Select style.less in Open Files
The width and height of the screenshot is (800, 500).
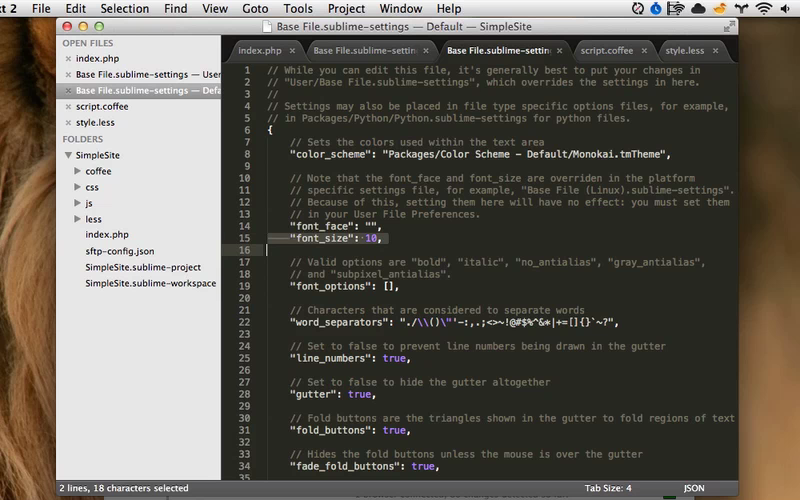point(95,122)
